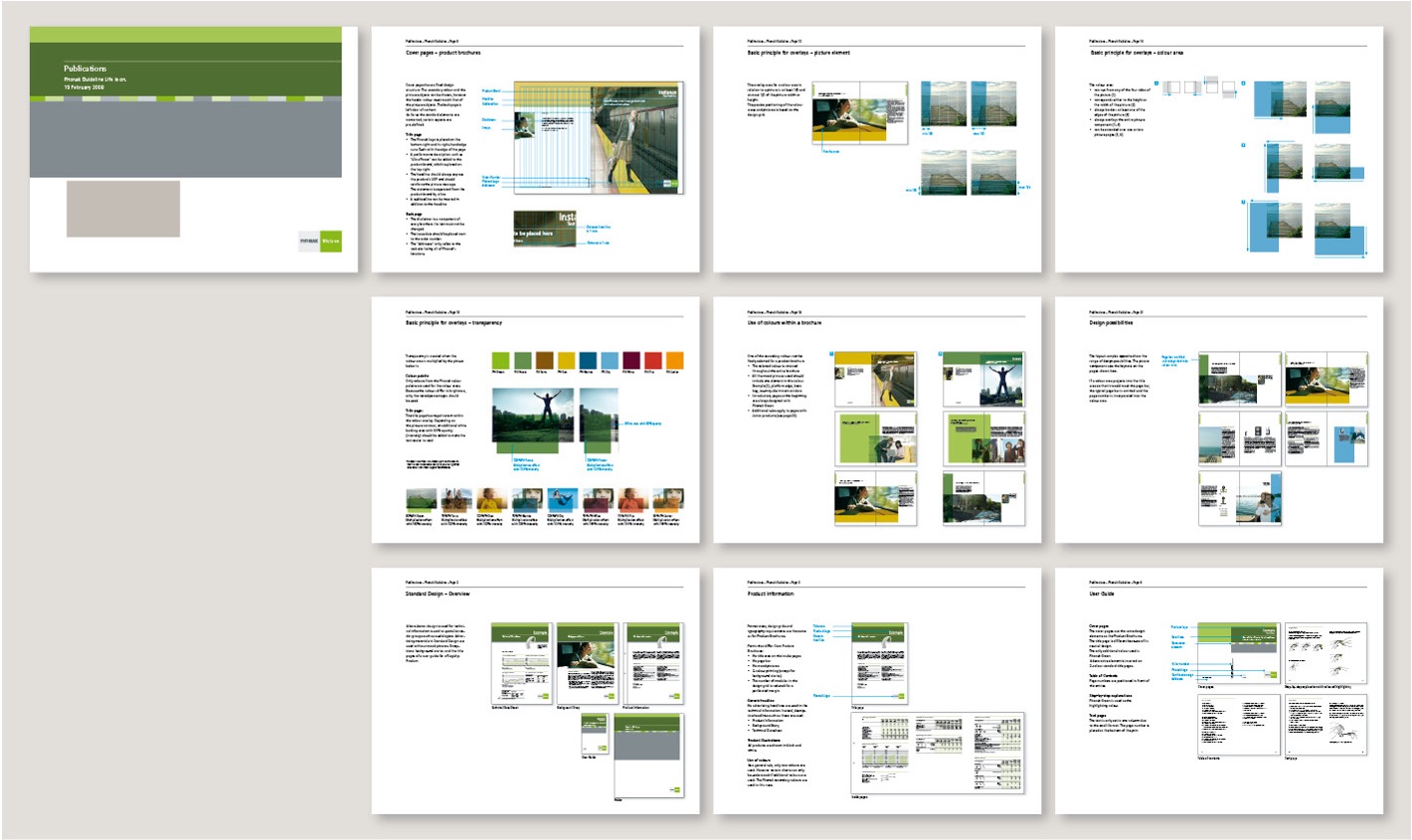
Task: Click the grey placeholder box on the cover
Action: pyautogui.click(x=123, y=209)
